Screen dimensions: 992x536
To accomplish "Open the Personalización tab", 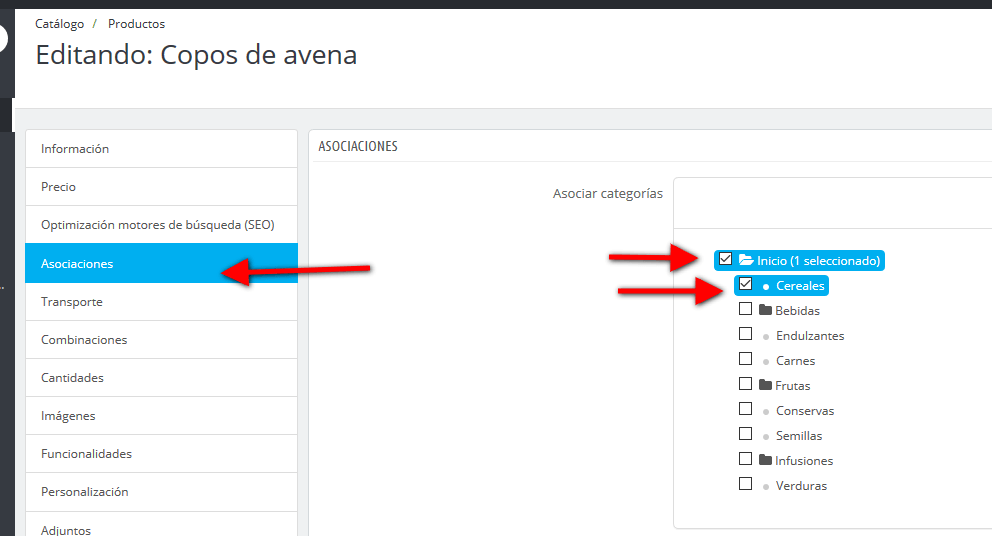I will (x=161, y=492).
